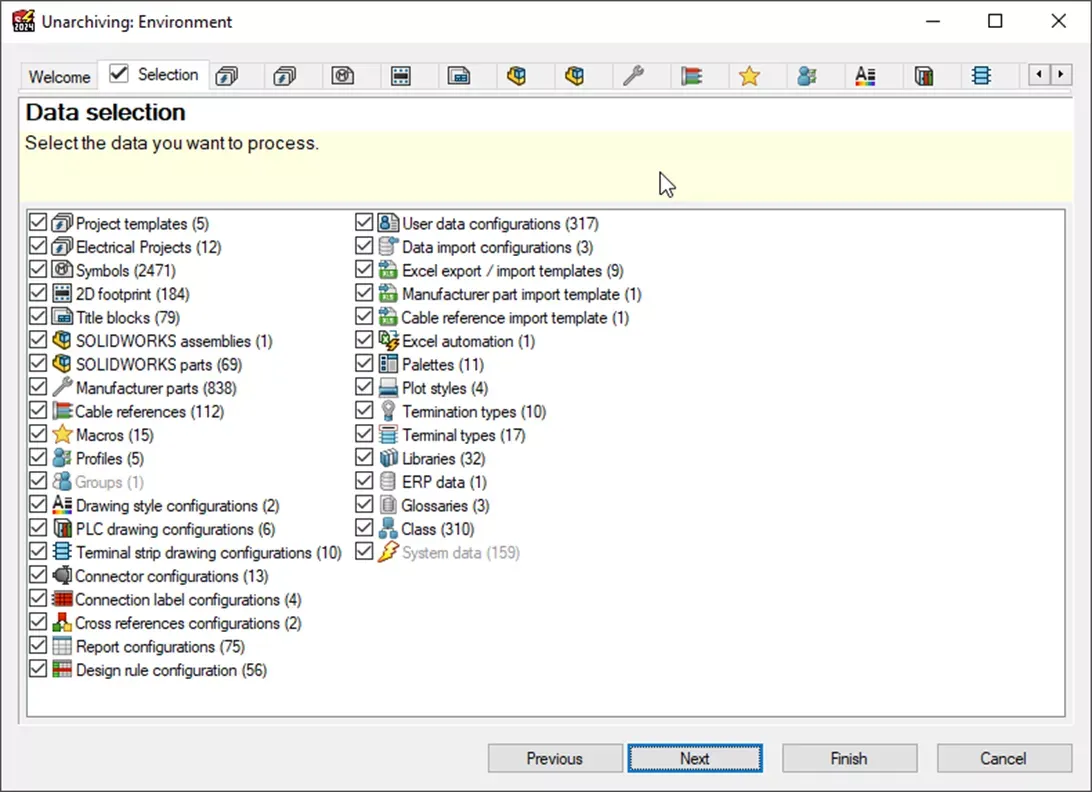Open the Title blocks tab icon
This screenshot has width=1092, height=792.
pos(459,75)
